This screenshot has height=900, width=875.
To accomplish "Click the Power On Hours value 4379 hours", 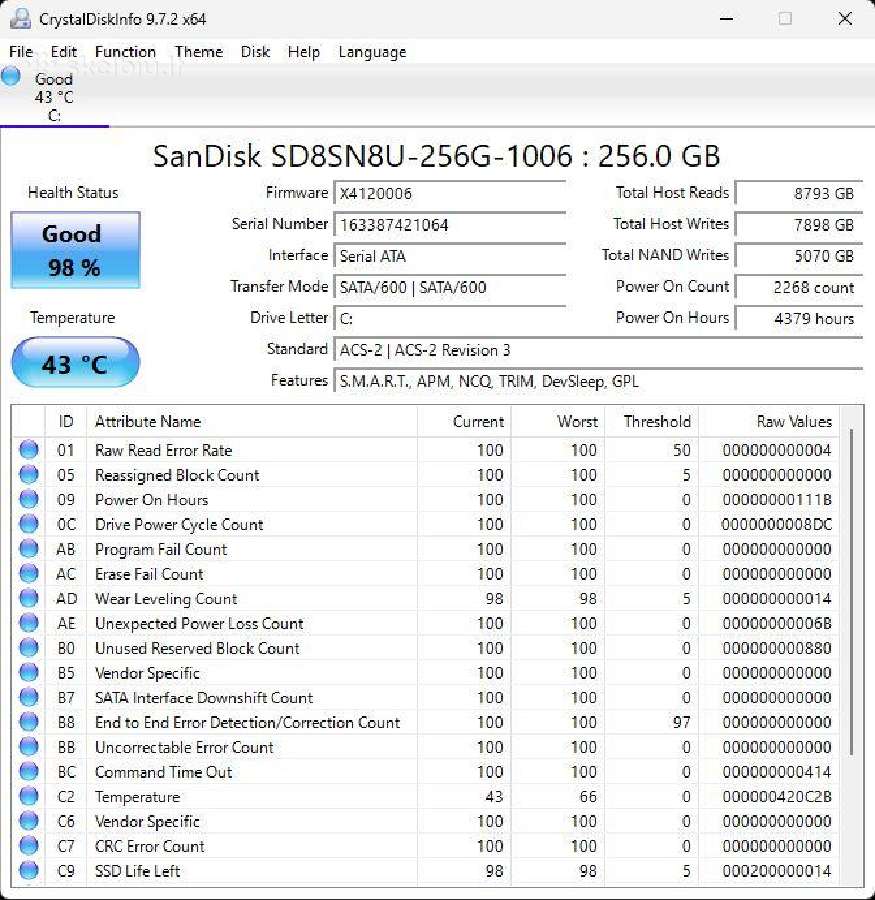I will [799, 319].
